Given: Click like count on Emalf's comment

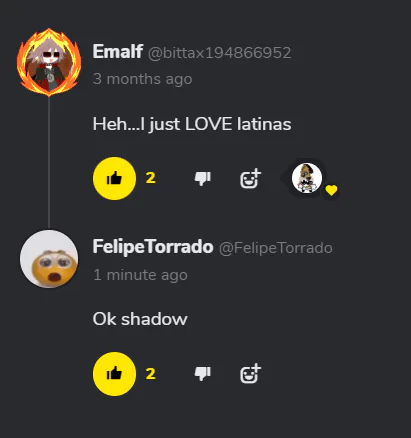Looking at the screenshot, I should 151,178.
